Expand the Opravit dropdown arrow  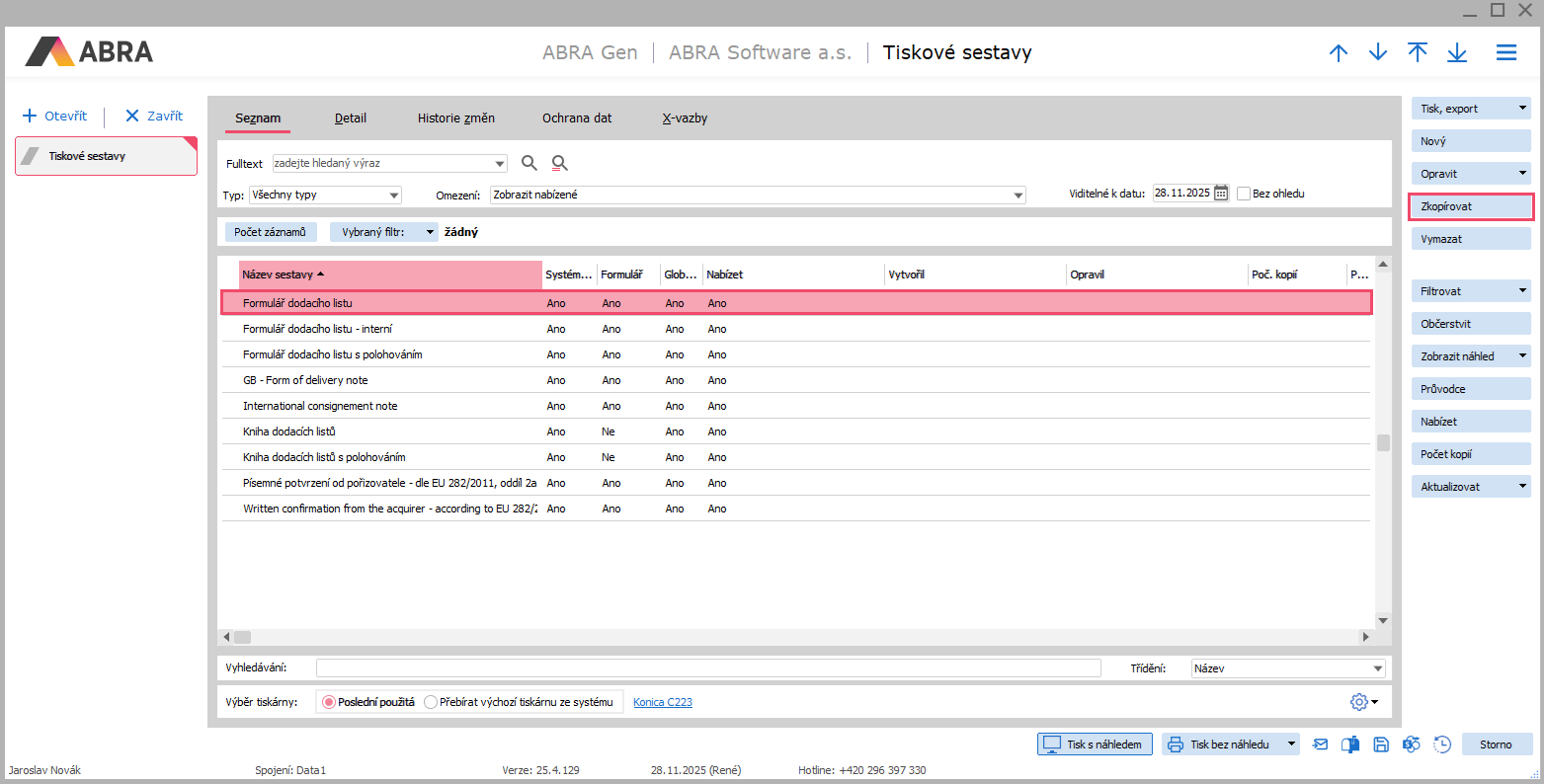(x=1522, y=174)
